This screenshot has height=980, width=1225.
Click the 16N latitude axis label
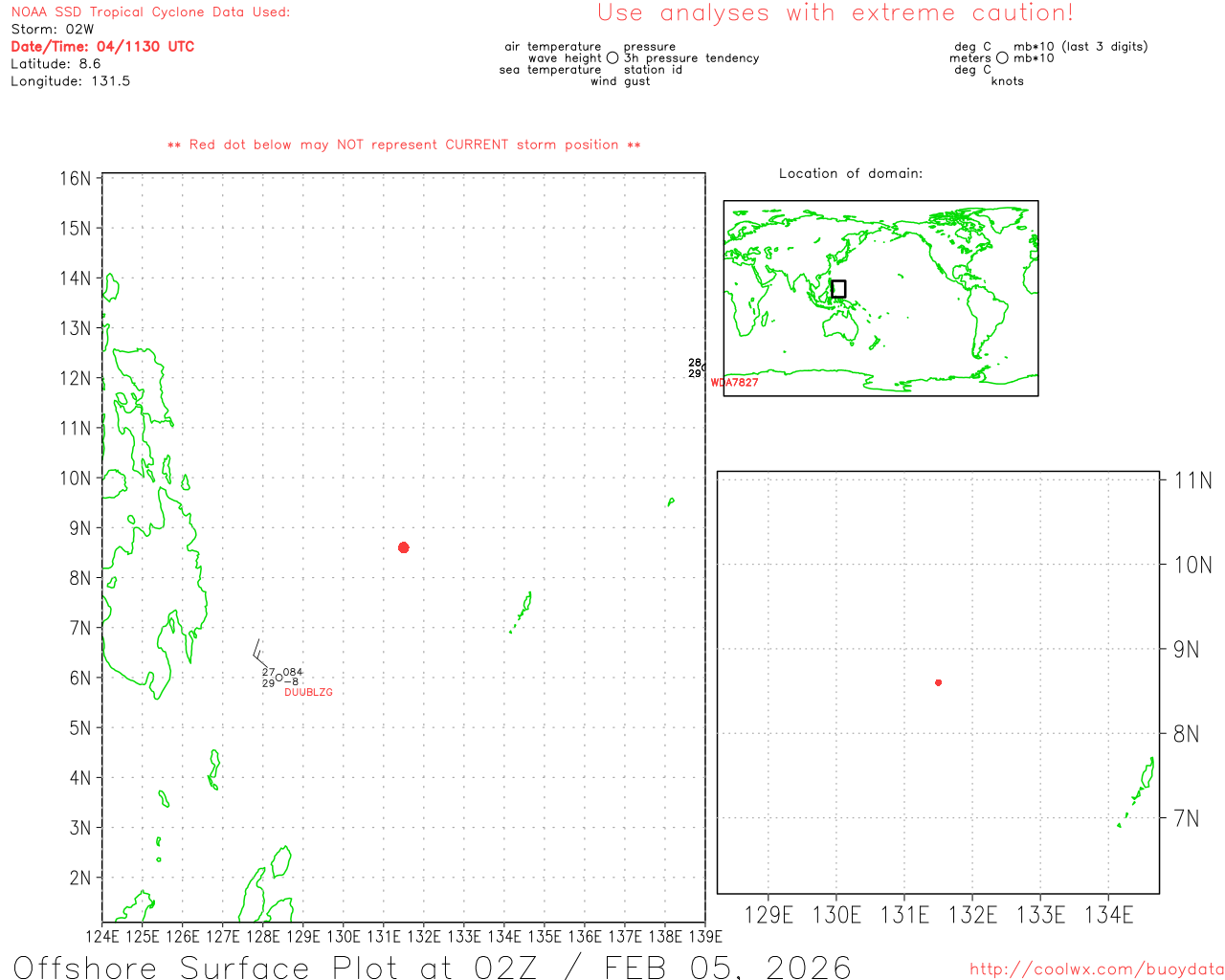(x=76, y=179)
